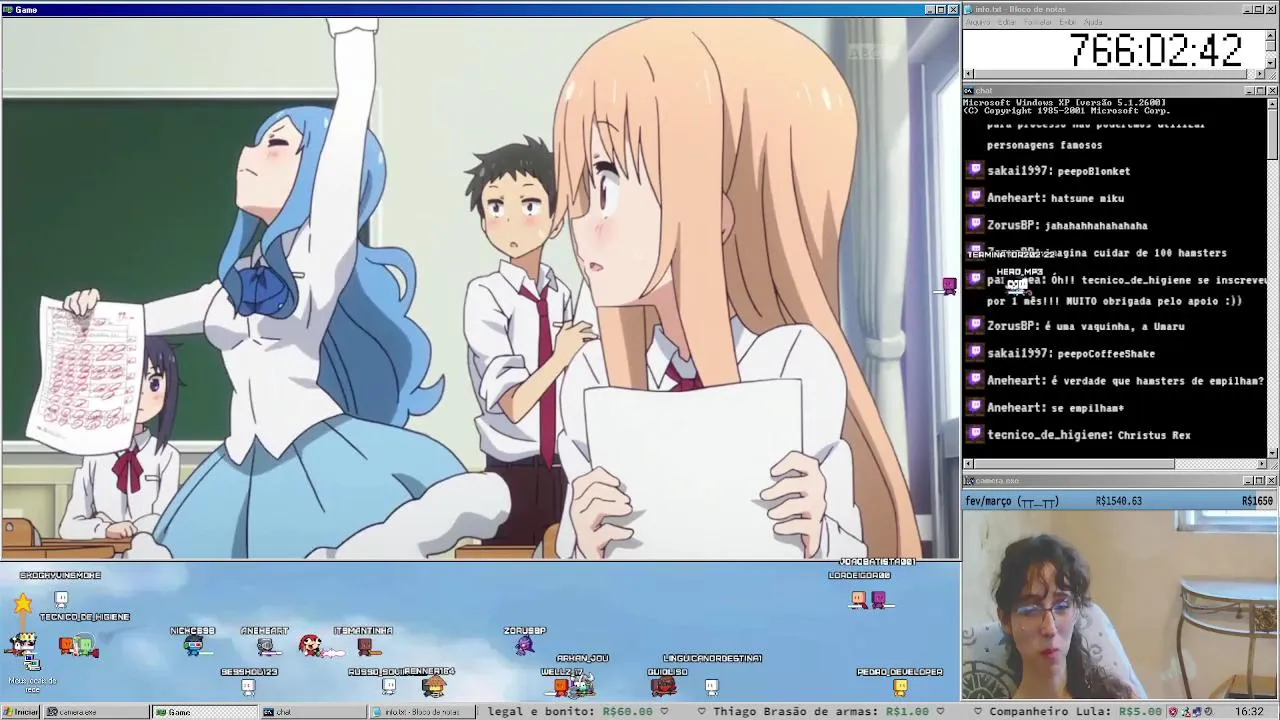Image resolution: width=1280 pixels, height=720 pixels.
Task: Select the SKOGKYUINGMOHE white cube character
Action: tap(61, 598)
